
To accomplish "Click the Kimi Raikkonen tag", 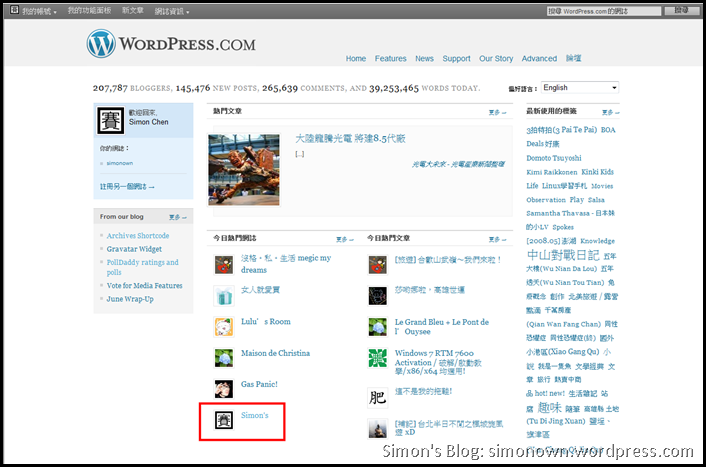I will pos(552,172).
